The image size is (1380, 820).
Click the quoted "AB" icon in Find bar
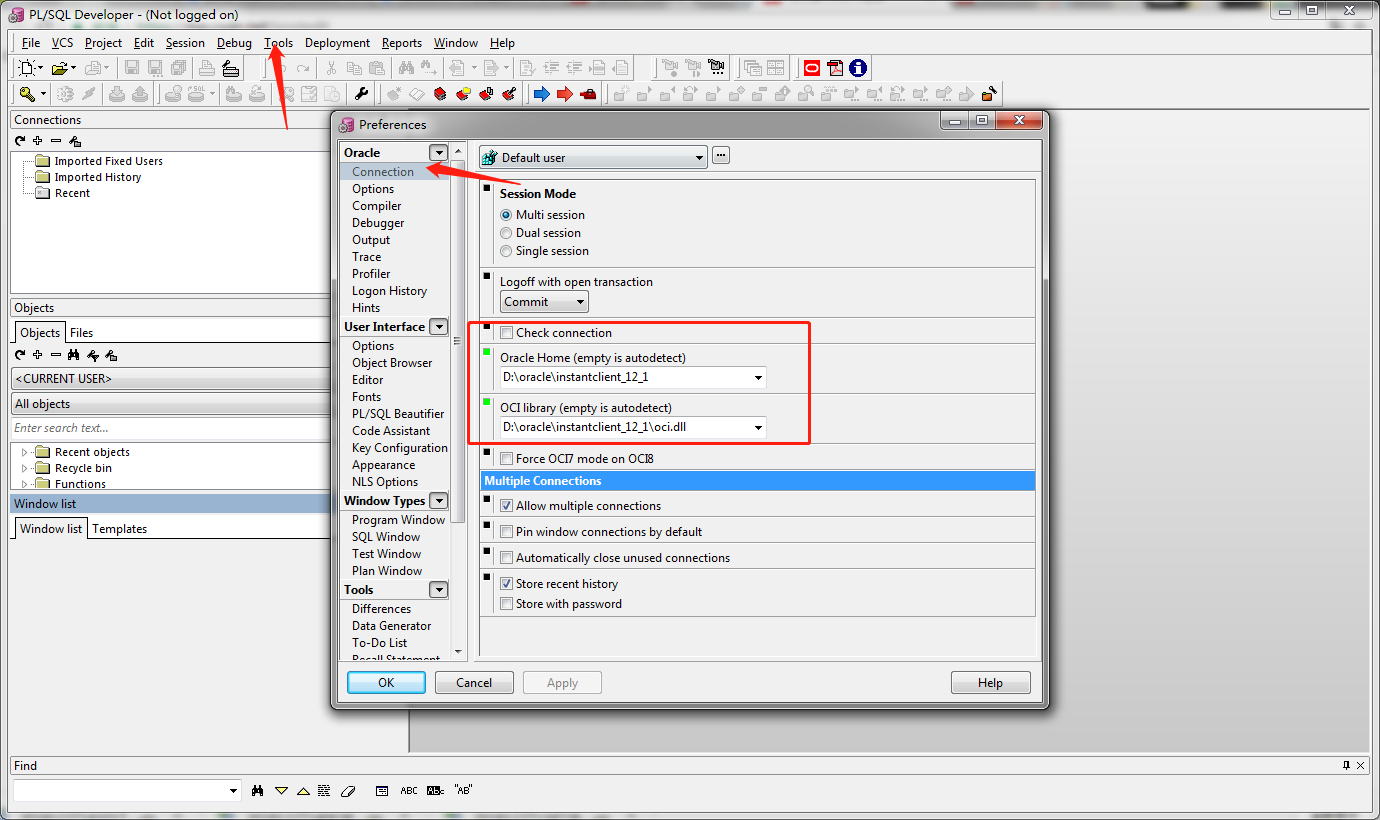click(x=463, y=790)
